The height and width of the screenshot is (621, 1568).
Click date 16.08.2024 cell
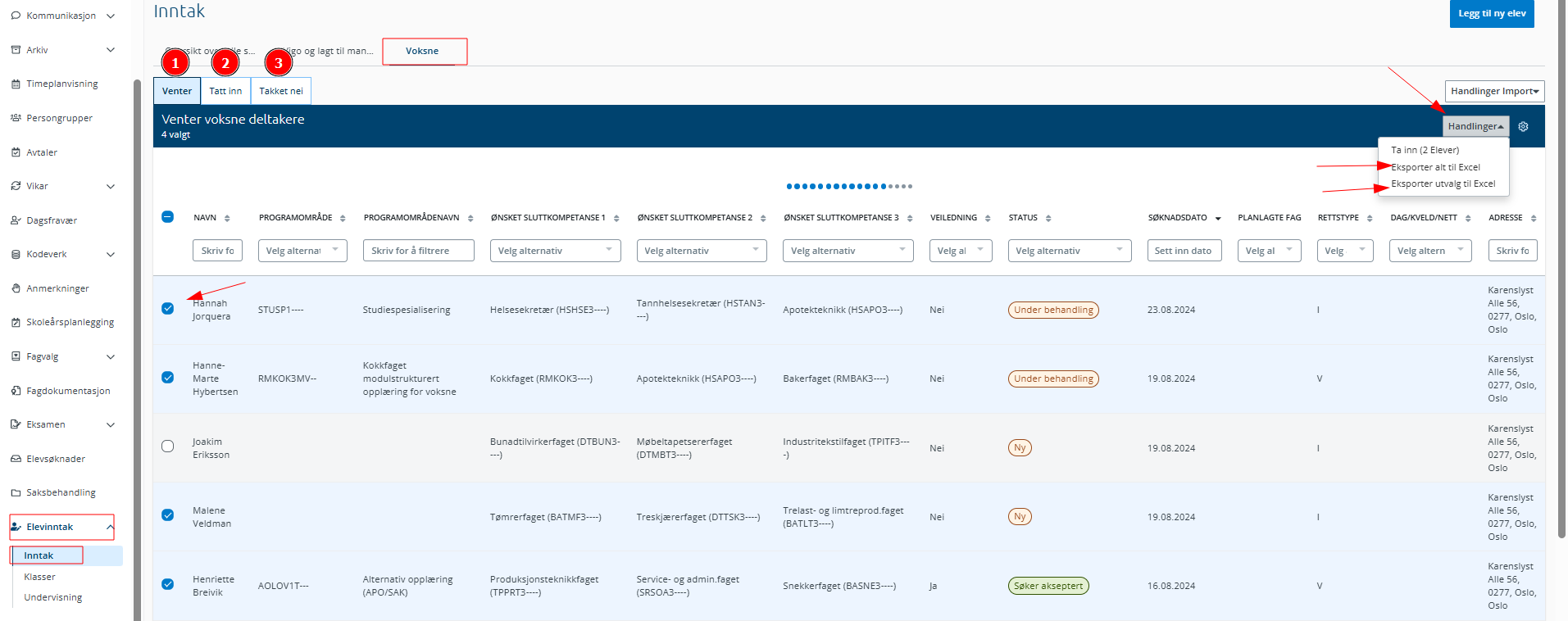click(x=1171, y=586)
